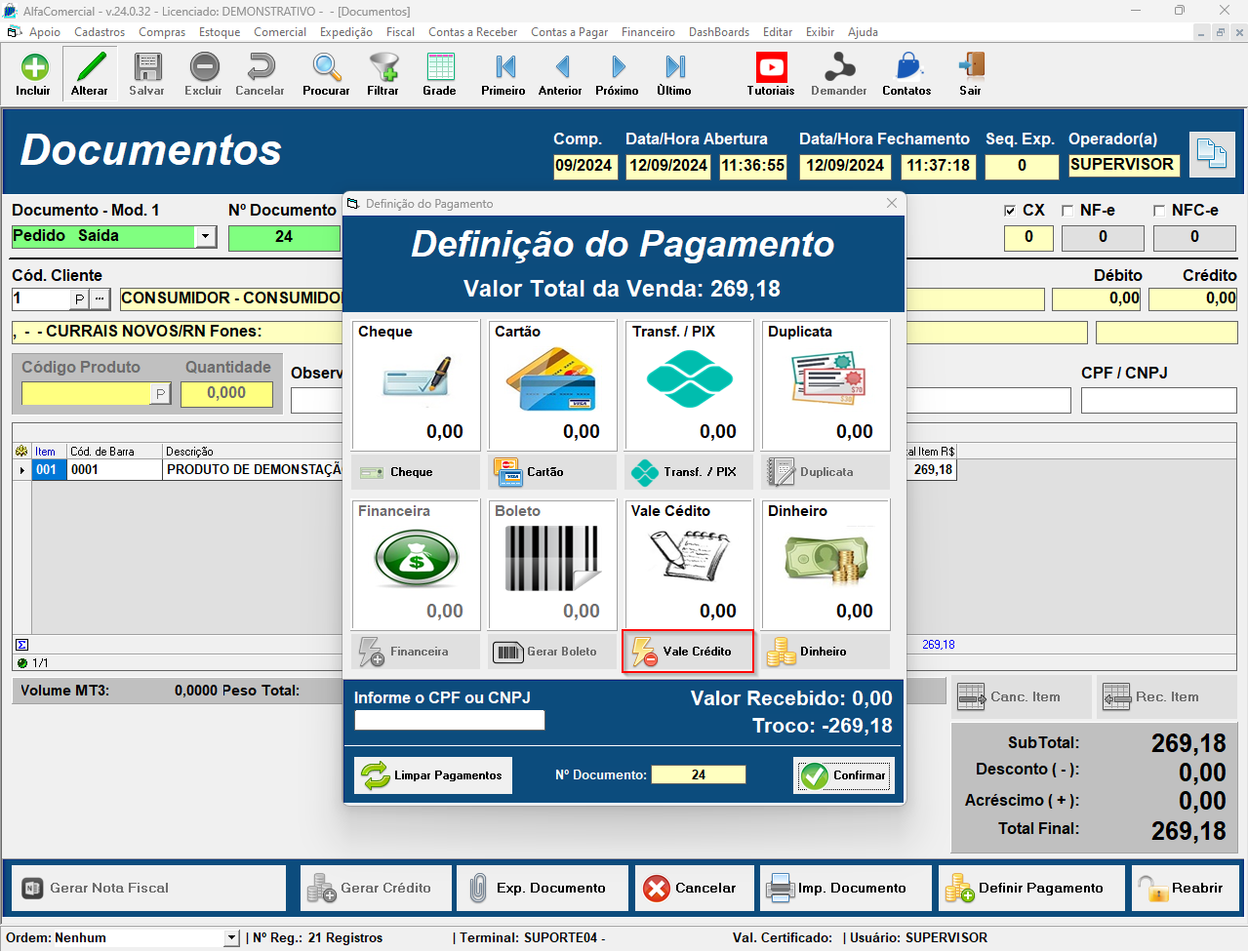The width and height of the screenshot is (1248, 952).
Task: Select Transf. / PIX payment button
Action: click(x=689, y=472)
